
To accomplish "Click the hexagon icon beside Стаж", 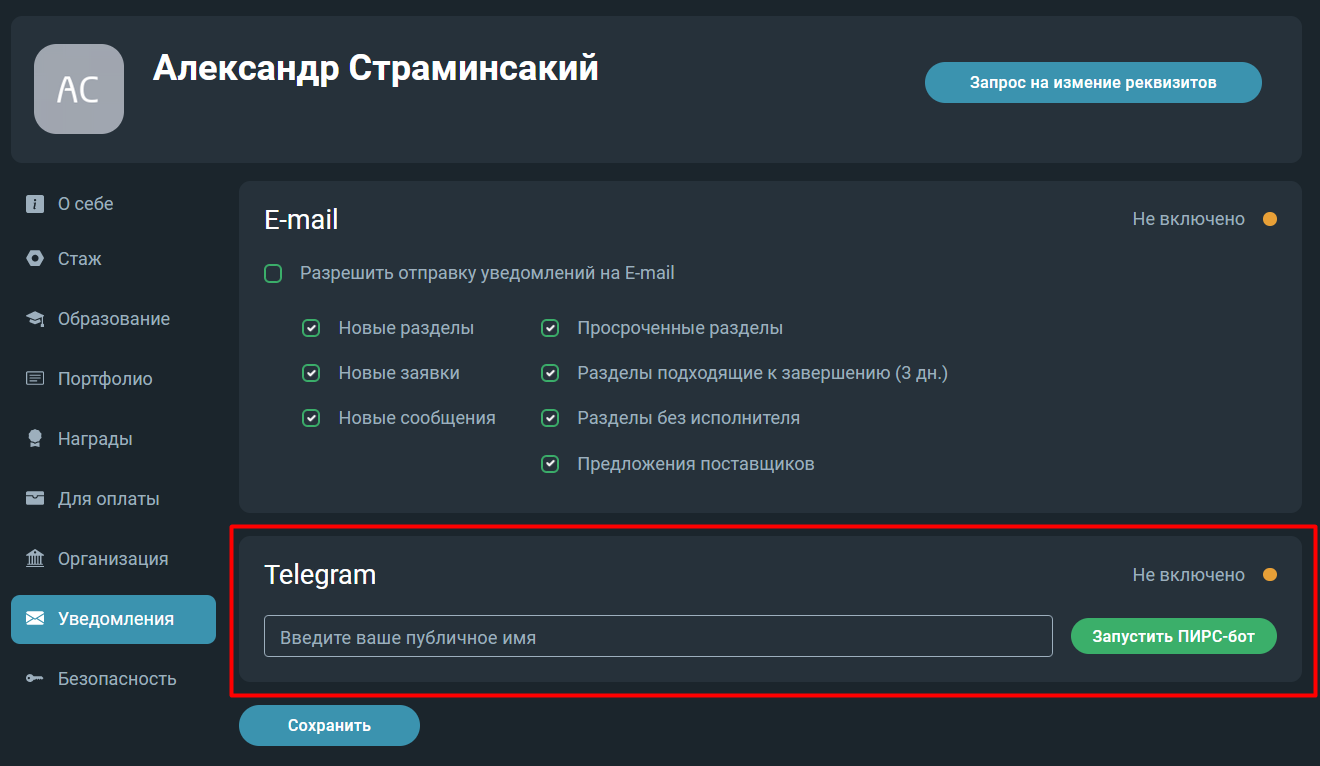I will (x=35, y=259).
